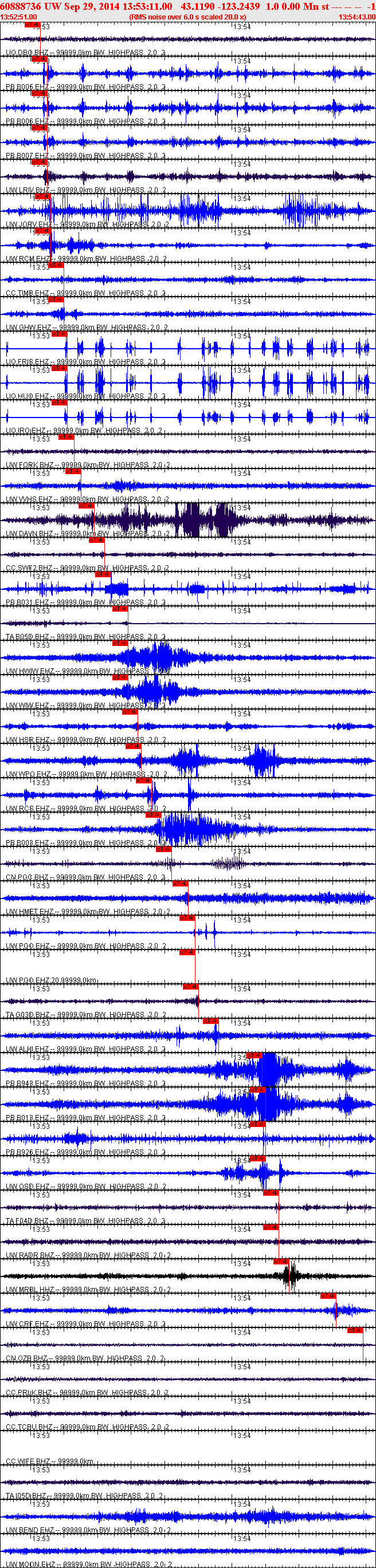Image resolution: width=376 pixels, height=1568 pixels.
Task: Select the pick marker on the UW ALKI trace
Action: [x=210, y=1022]
